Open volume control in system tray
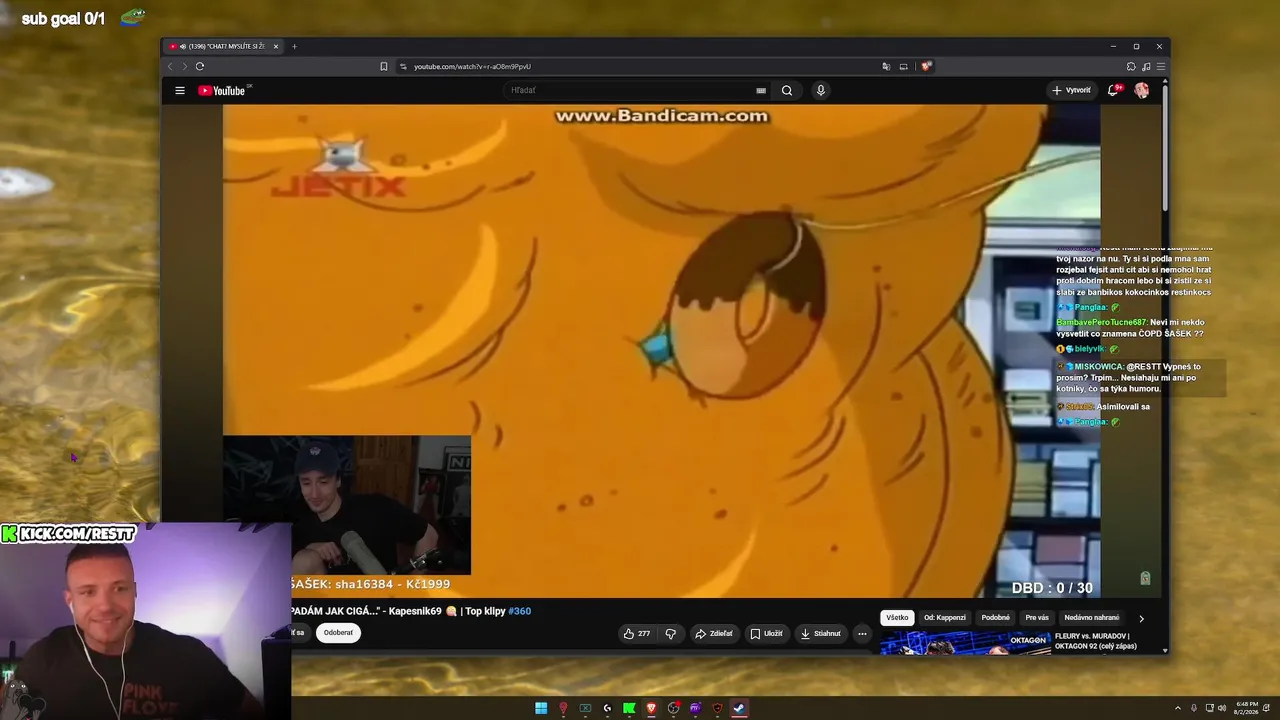This screenshot has width=1280, height=720. [1222, 708]
